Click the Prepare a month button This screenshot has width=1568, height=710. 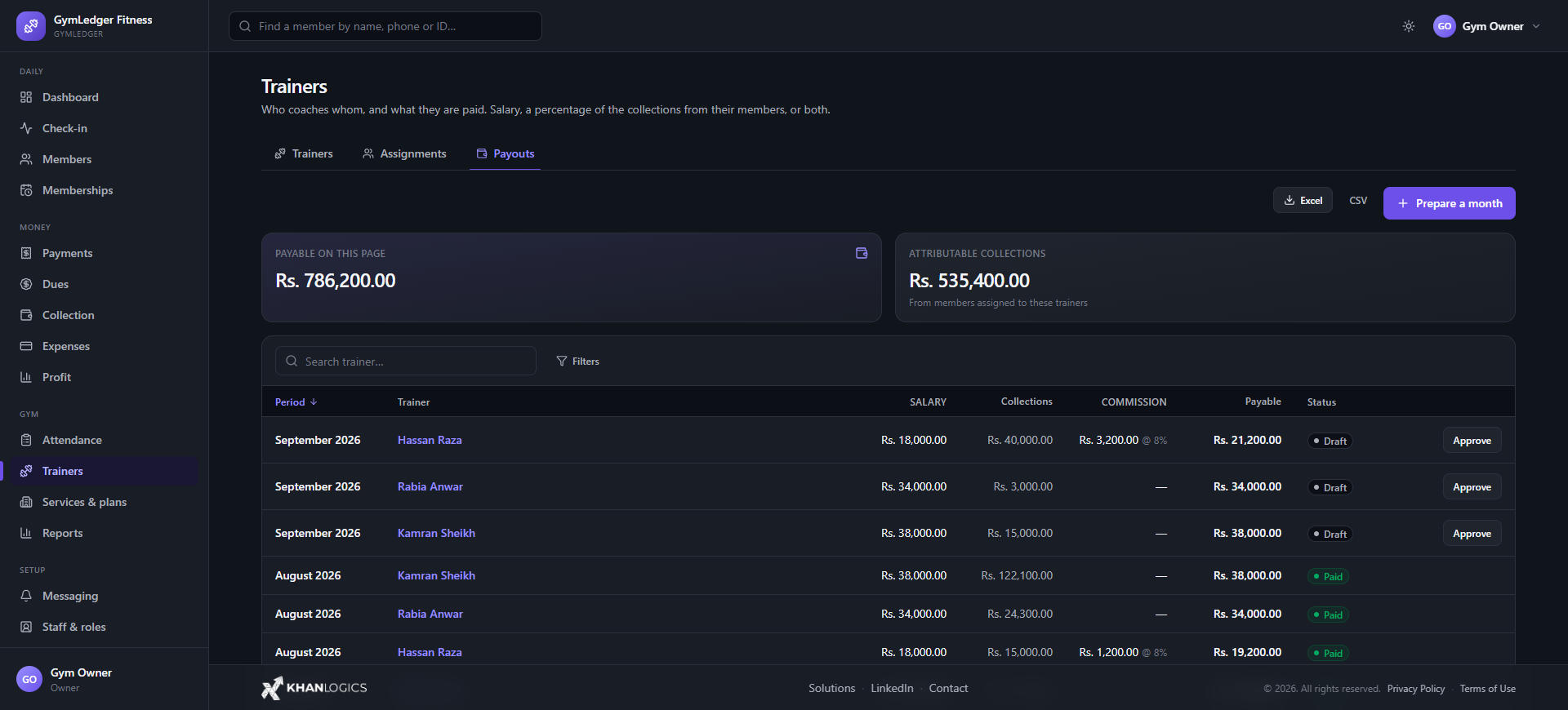point(1450,203)
